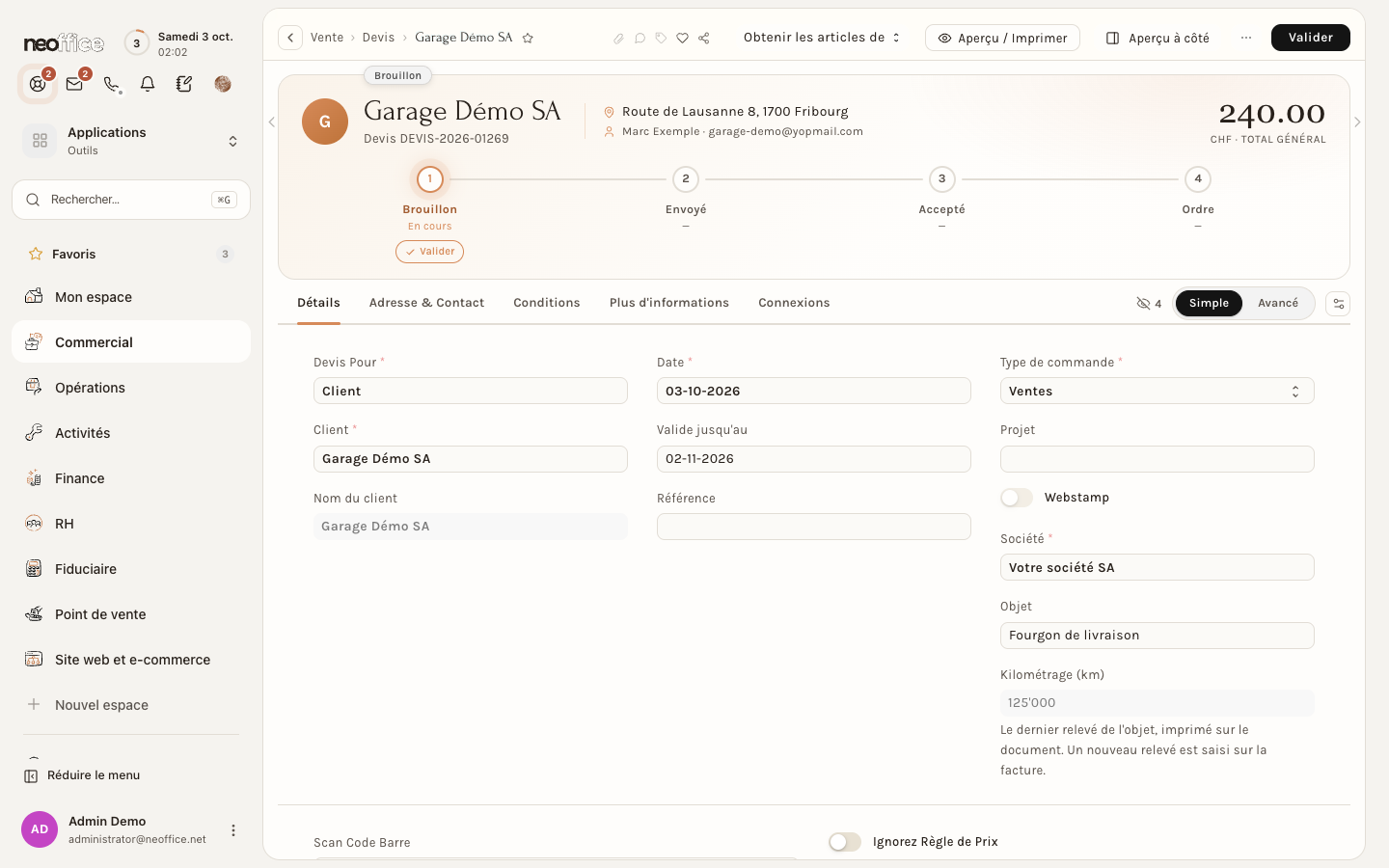The height and width of the screenshot is (868, 1389).
Task: Switch to Avancé view mode
Action: coord(1278,303)
